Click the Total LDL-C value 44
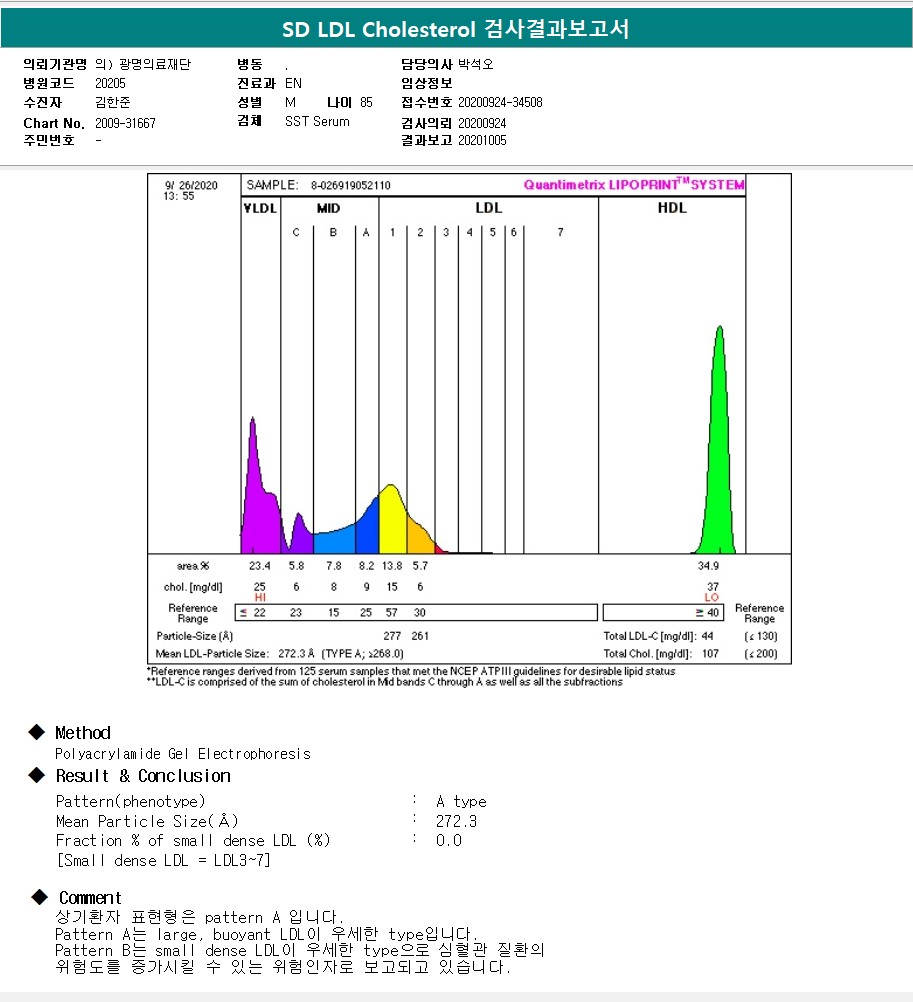This screenshot has height=1002, width=913. (707, 636)
